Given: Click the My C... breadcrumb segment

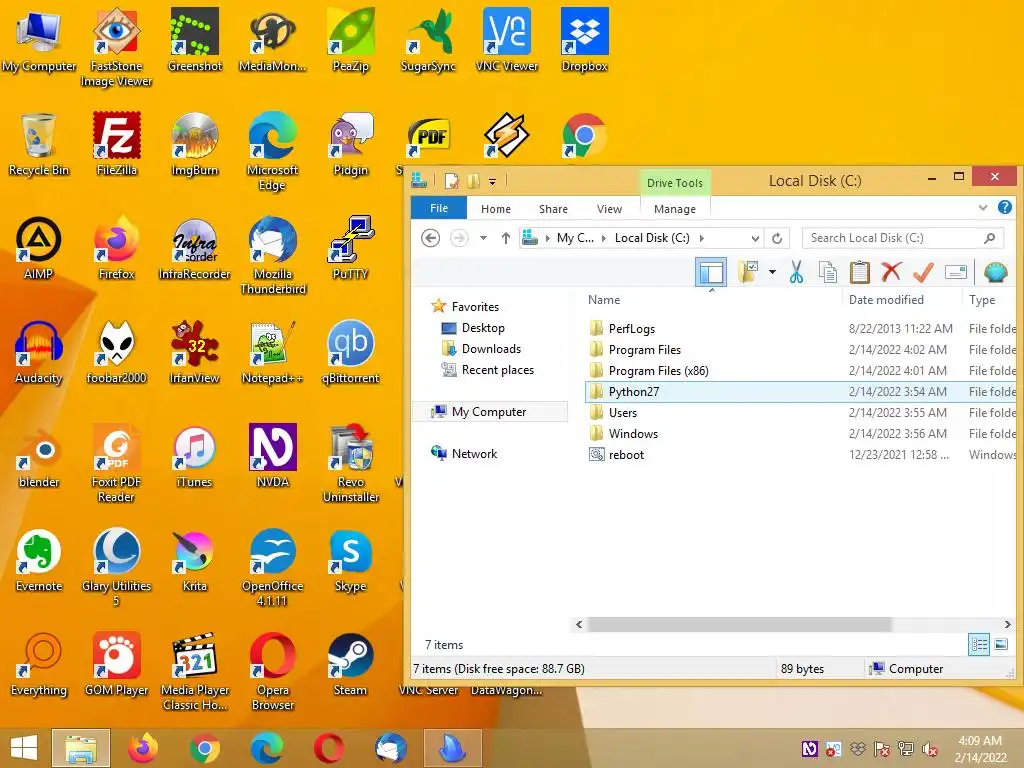Looking at the screenshot, I should coord(575,238).
